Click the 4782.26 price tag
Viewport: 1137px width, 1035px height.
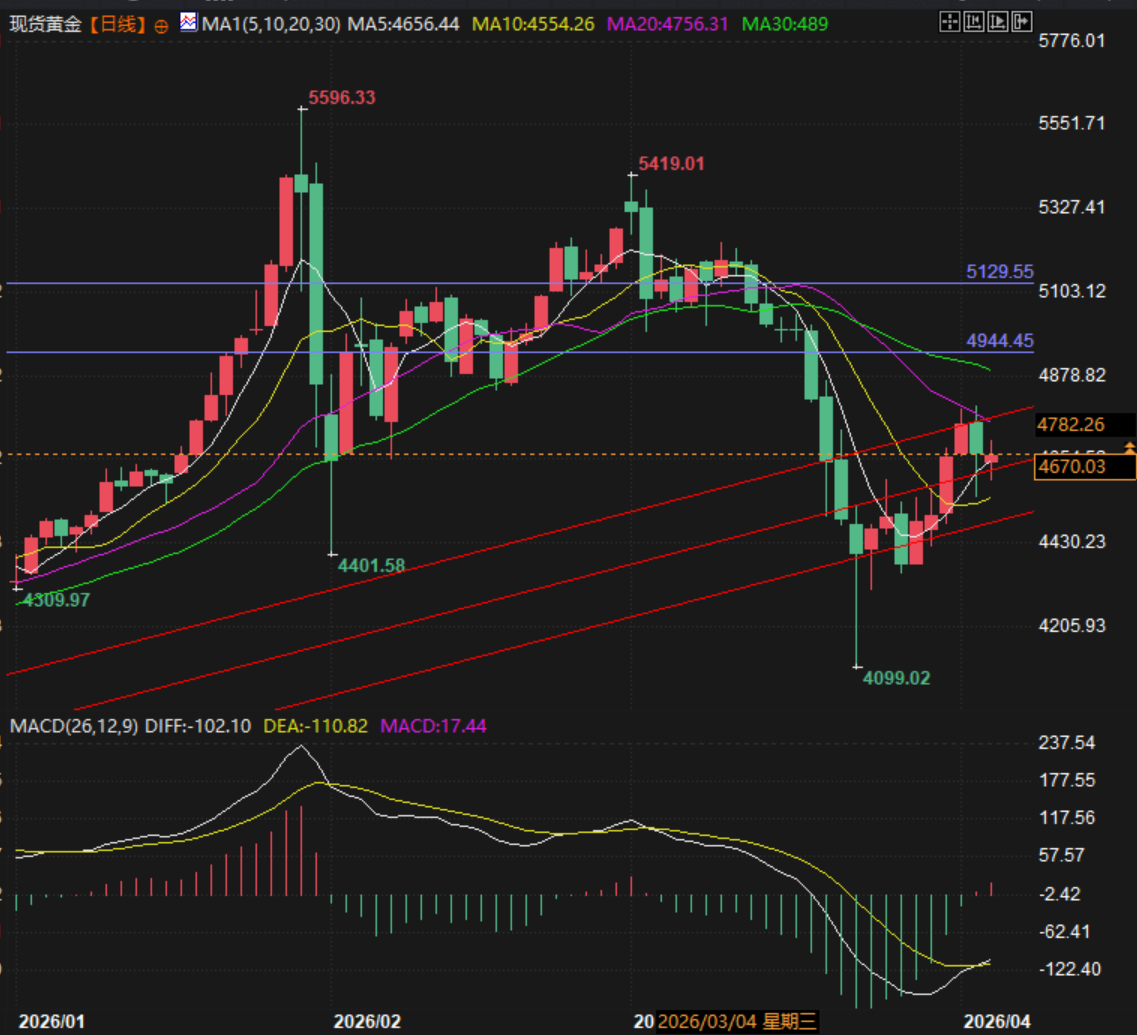1071,424
